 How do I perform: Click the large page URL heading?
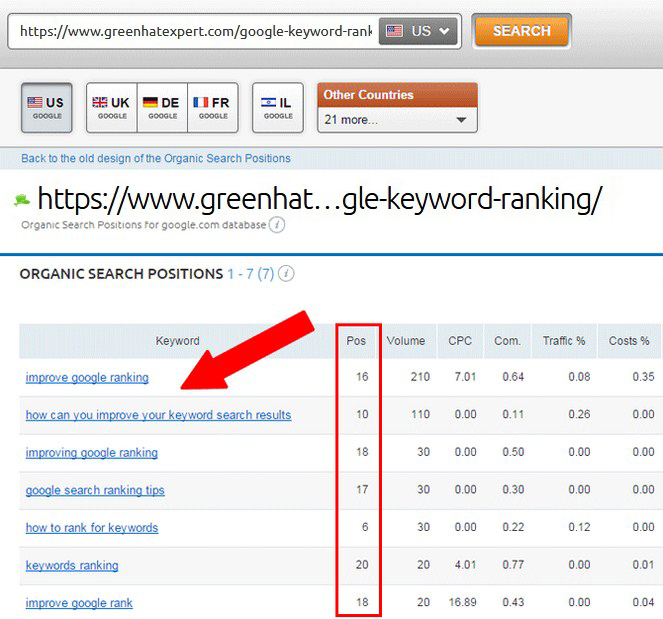click(320, 199)
